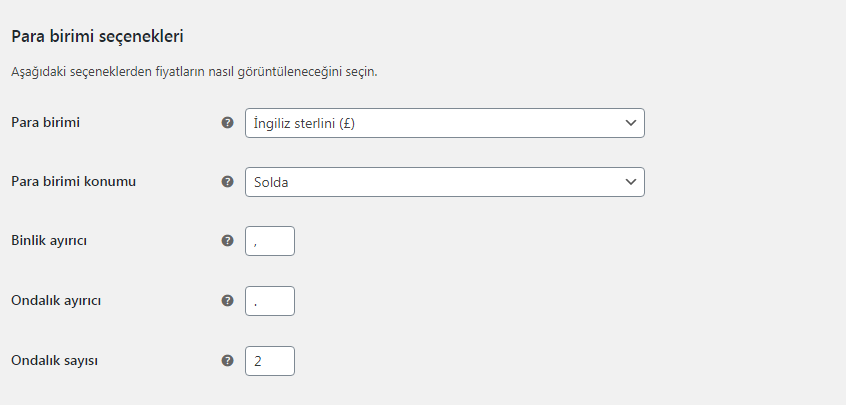The width and height of the screenshot is (846, 405).
Task: Select the Ondalık sayısı field showing 2
Action: 270,361
